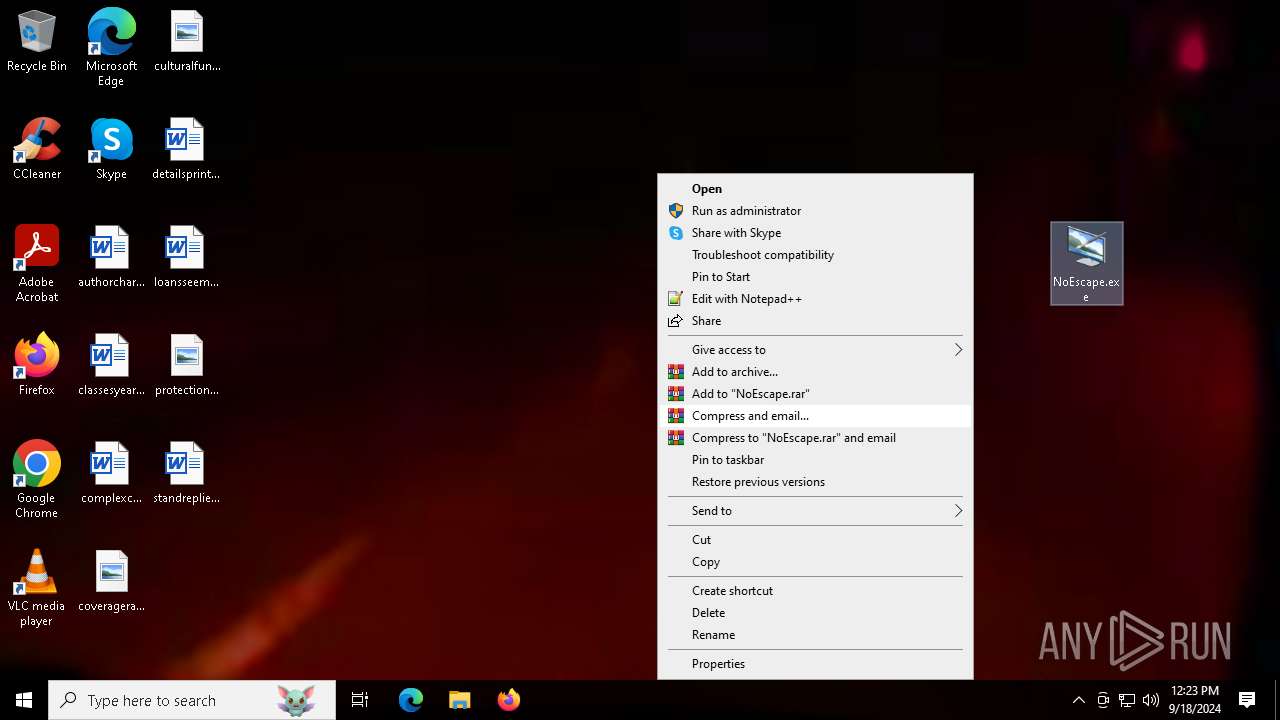Select the complexc... Word document

[x=111, y=474]
